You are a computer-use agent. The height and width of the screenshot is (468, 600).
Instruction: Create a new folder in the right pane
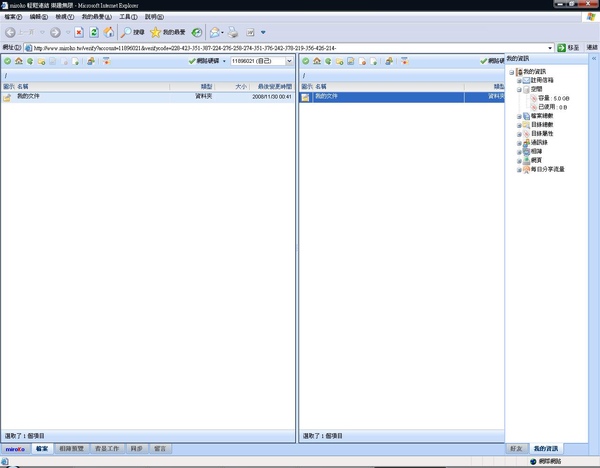pos(339,62)
